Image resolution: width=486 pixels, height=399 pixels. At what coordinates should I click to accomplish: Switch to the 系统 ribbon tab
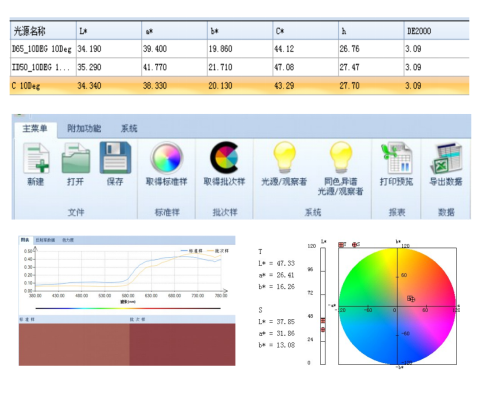click(x=129, y=128)
